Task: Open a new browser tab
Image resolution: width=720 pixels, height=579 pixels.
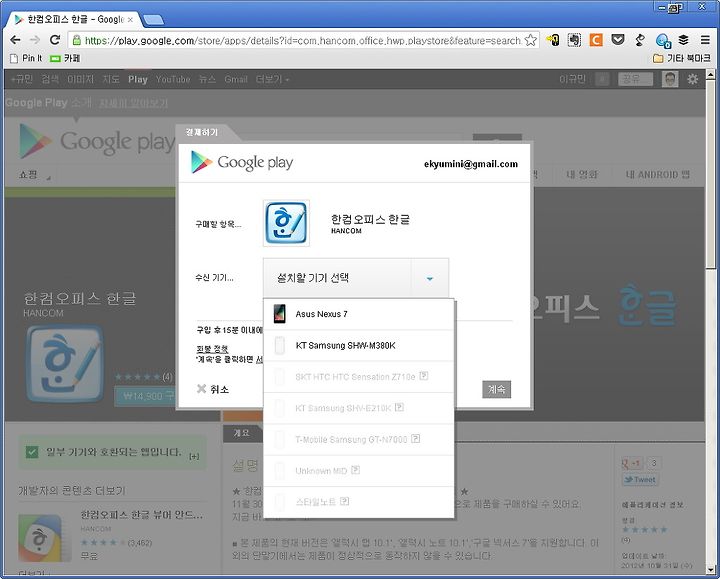Action: point(153,20)
